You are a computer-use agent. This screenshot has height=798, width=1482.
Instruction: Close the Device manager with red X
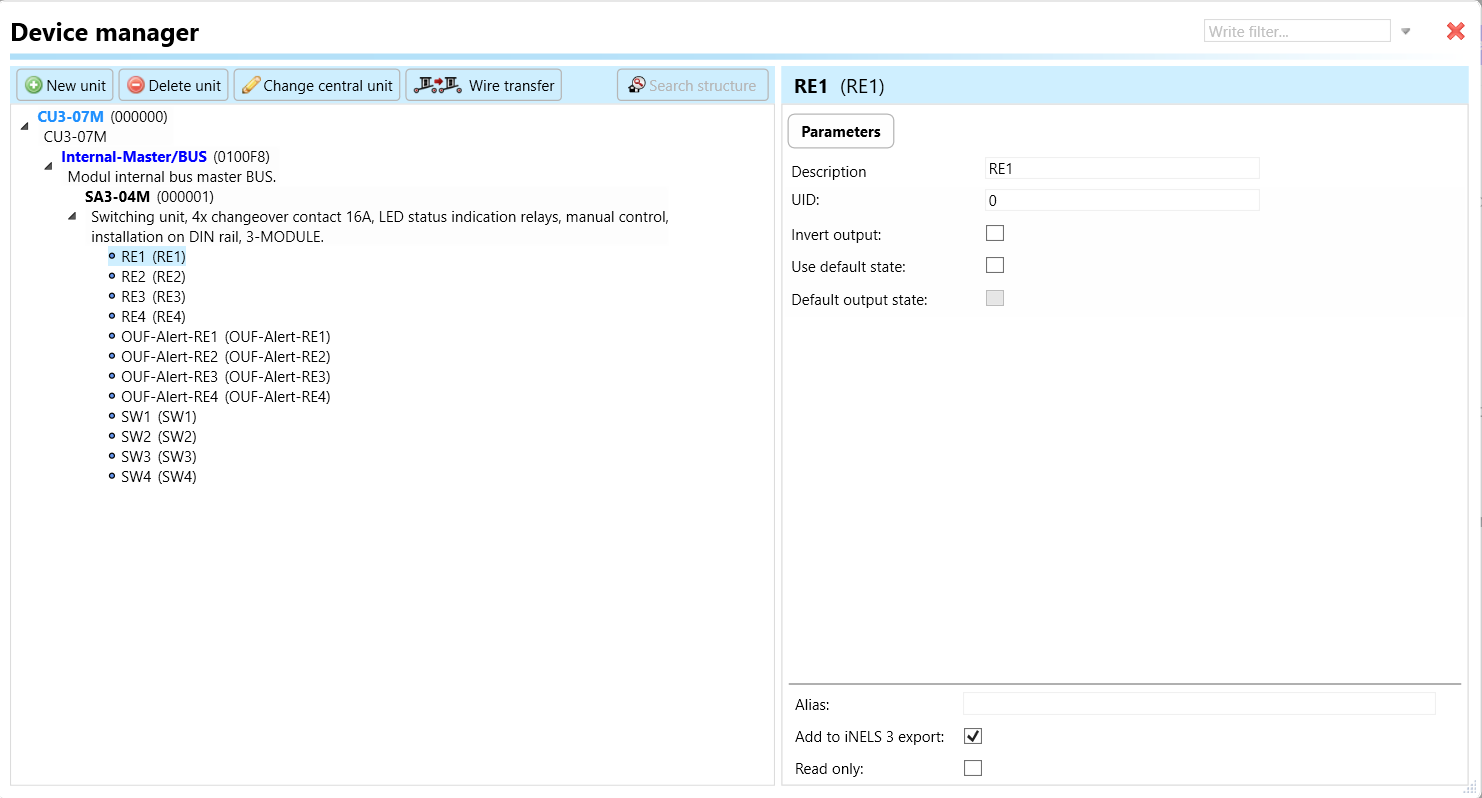(1455, 31)
